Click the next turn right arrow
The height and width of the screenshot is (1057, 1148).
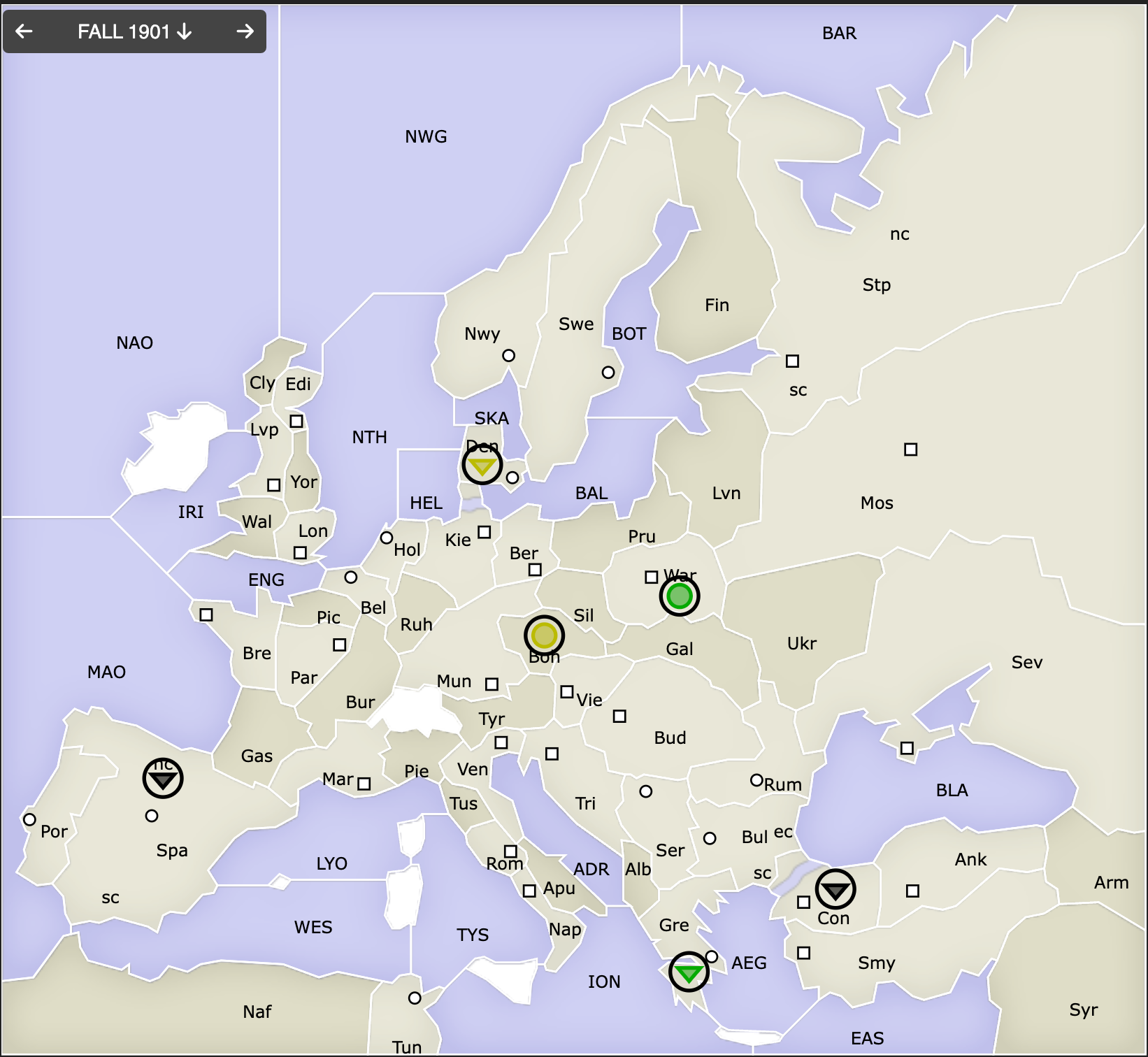pos(245,31)
